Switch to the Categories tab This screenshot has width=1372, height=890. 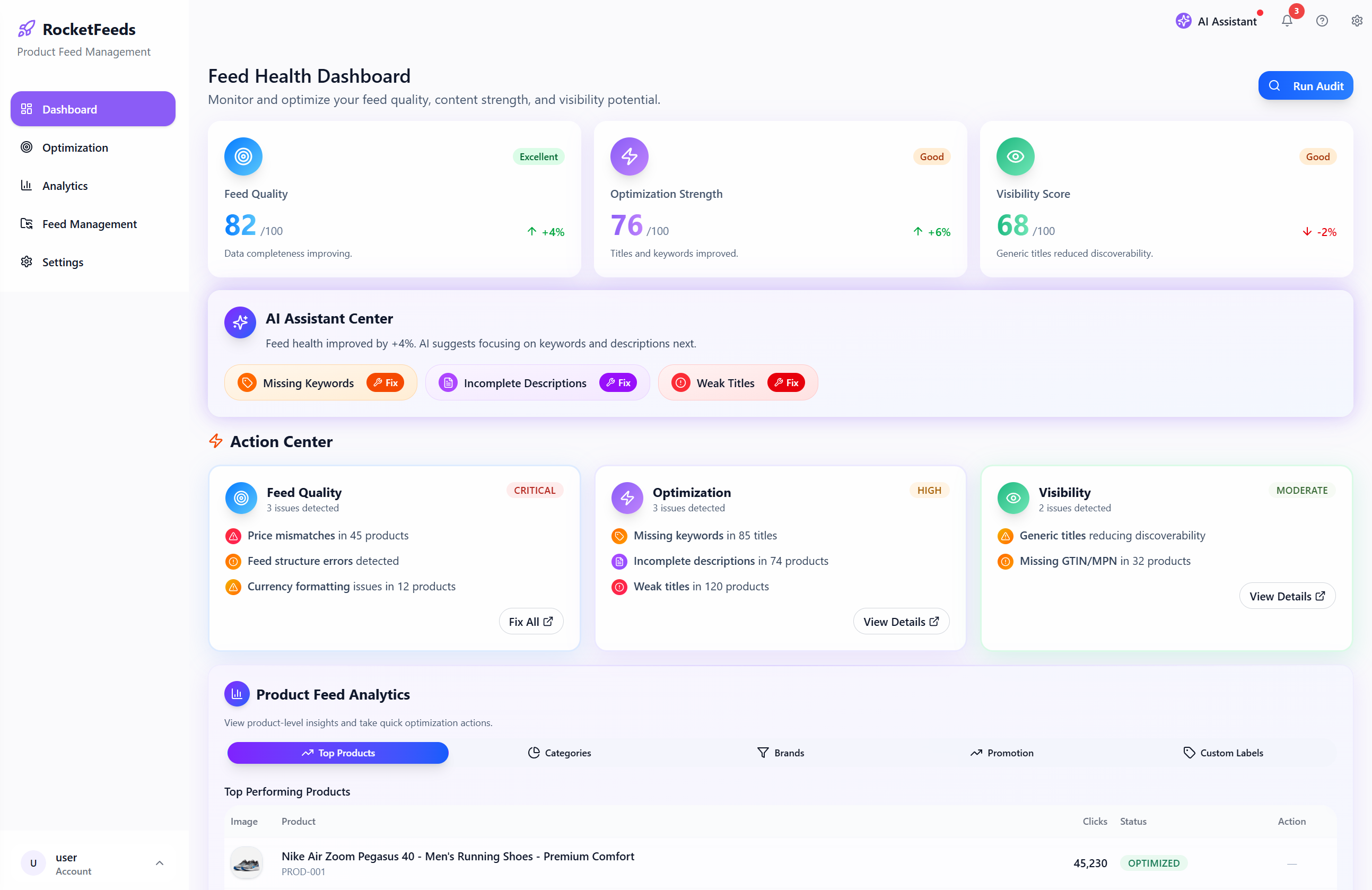click(x=558, y=753)
